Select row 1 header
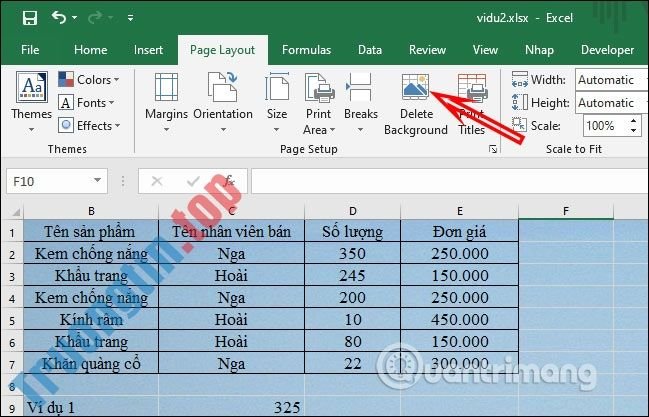 click(x=12, y=232)
